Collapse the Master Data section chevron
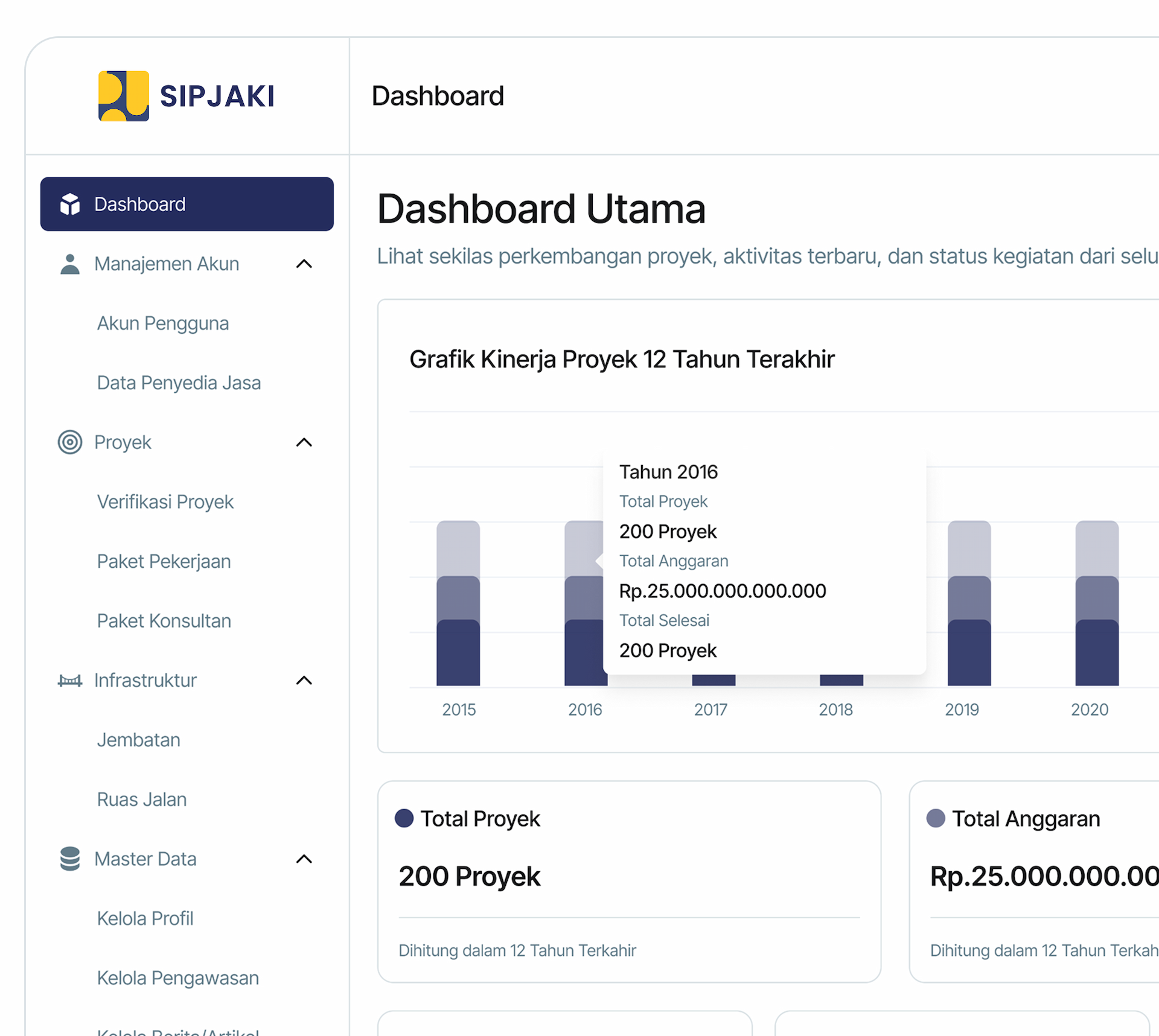The image size is (1159, 1036). pos(304,859)
